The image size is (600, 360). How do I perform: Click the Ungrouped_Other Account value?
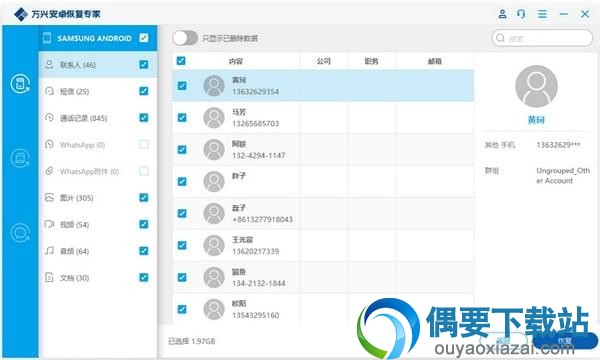563,176
